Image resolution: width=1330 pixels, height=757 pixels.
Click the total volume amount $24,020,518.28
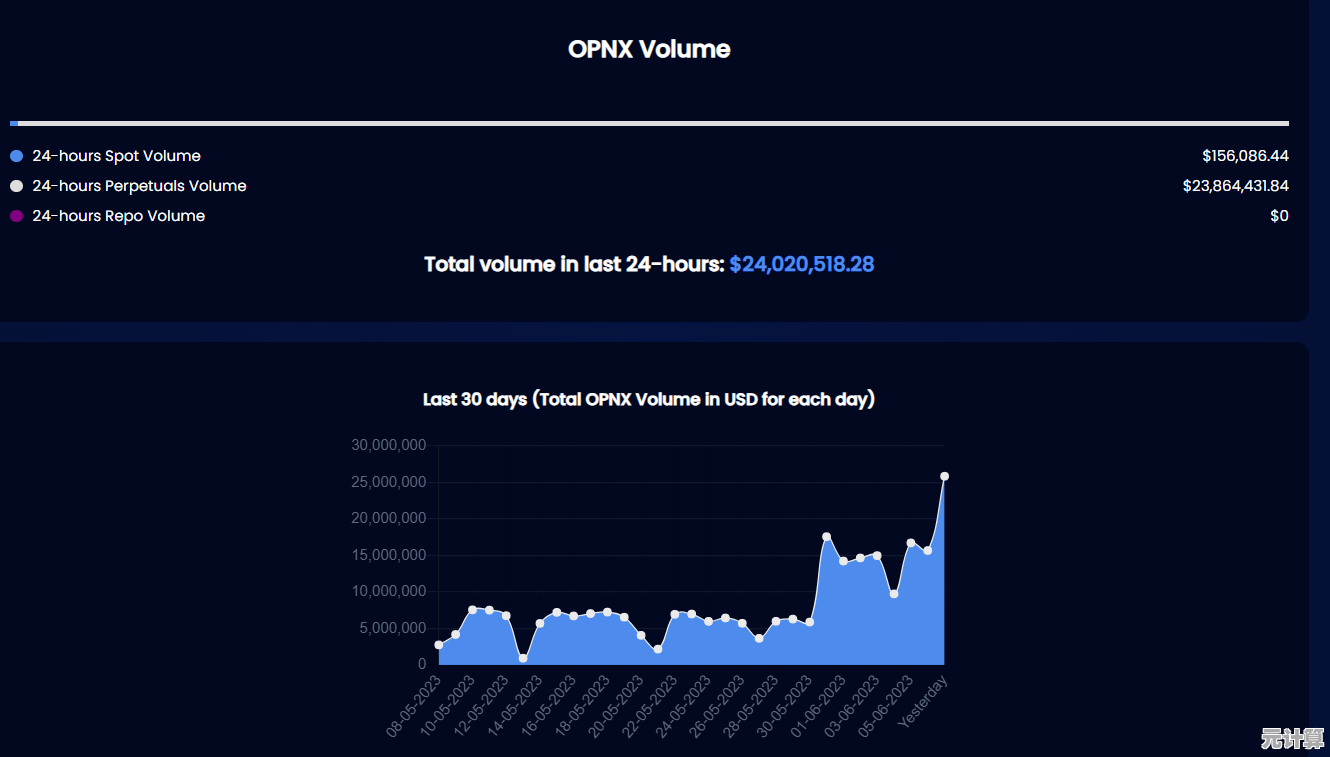[801, 264]
